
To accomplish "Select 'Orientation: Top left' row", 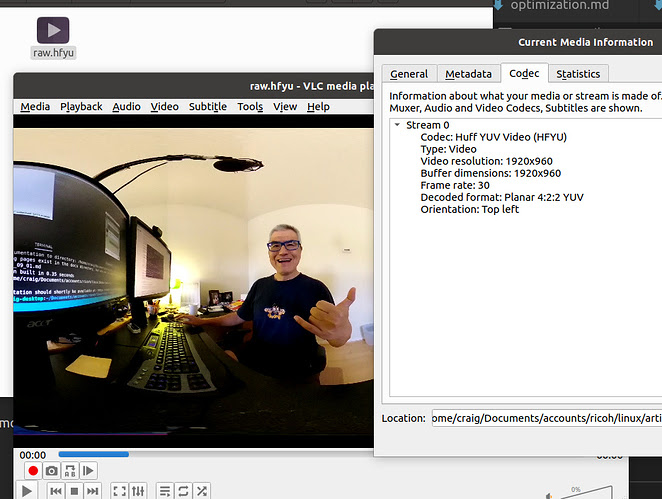I will click(x=469, y=209).
